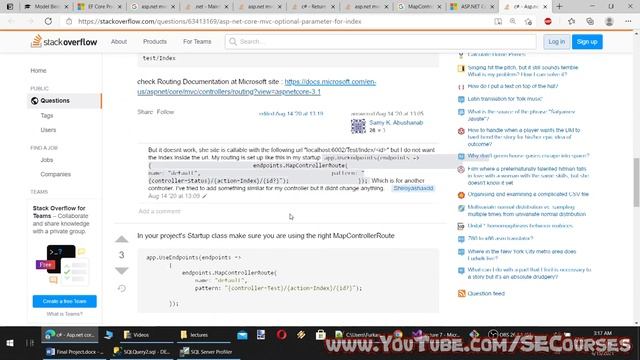Open the About menu item
Image resolution: width=640 pixels, height=360 pixels.
[x=119, y=42]
